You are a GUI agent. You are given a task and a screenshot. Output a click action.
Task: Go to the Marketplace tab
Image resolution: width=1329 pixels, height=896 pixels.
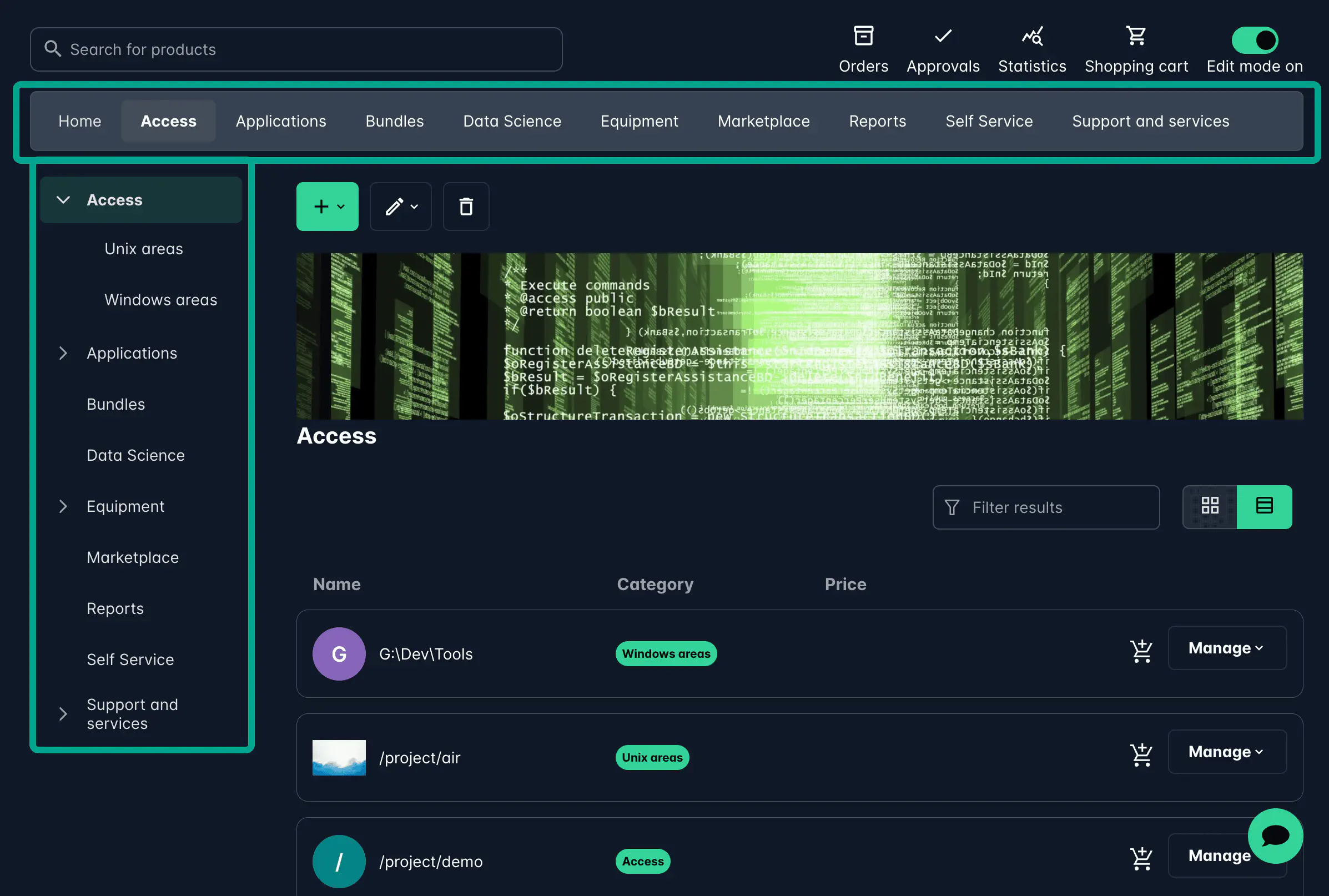click(x=763, y=121)
